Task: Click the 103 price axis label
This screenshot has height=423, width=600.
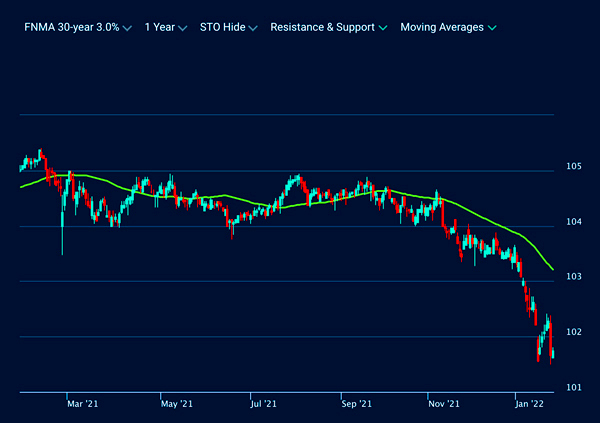Action: coord(574,276)
